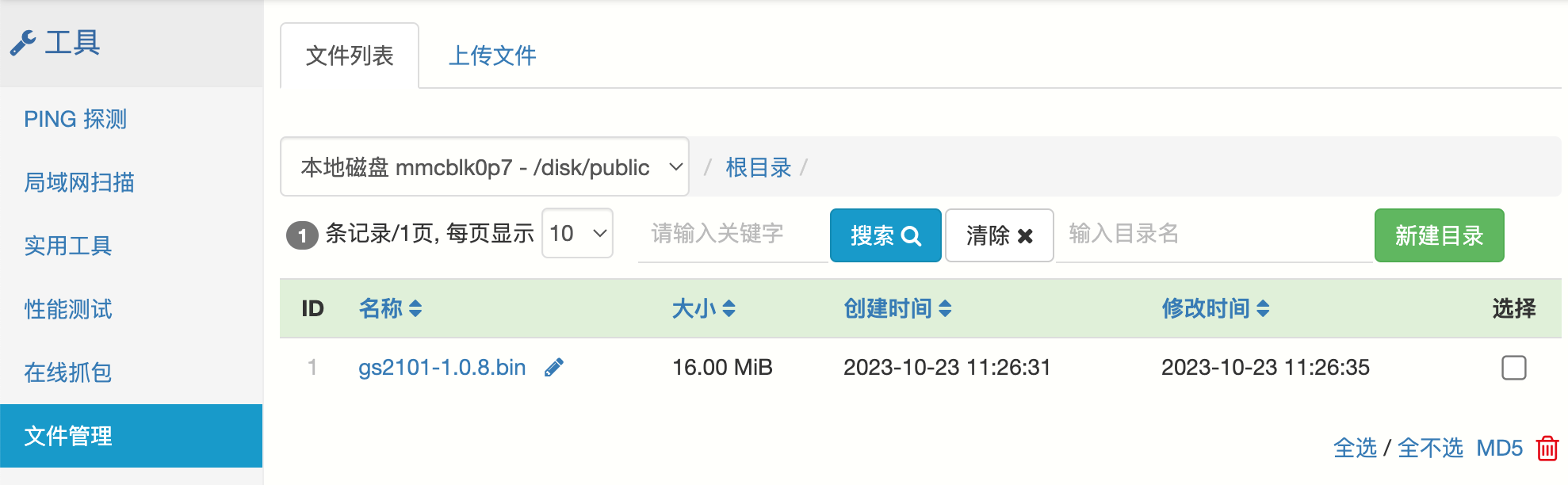The width and height of the screenshot is (1568, 485).
Task: Sort files by 大小 column
Action: 703,308
